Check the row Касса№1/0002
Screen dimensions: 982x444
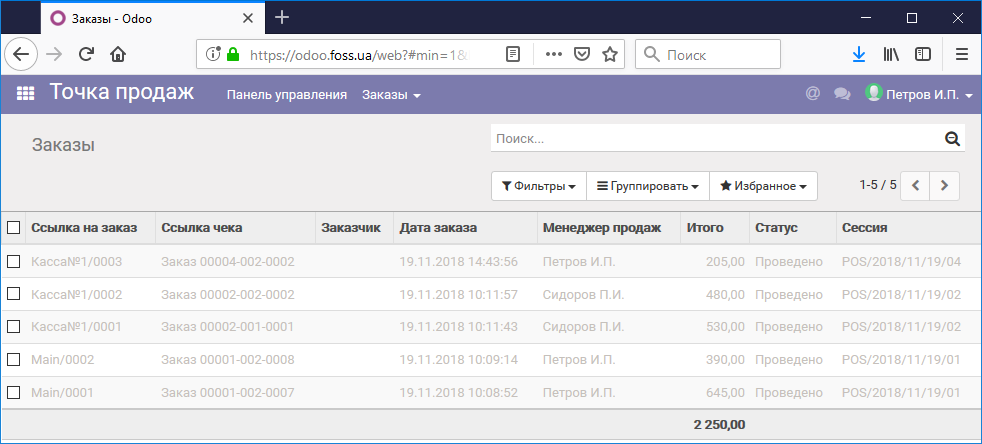[x=14, y=294]
